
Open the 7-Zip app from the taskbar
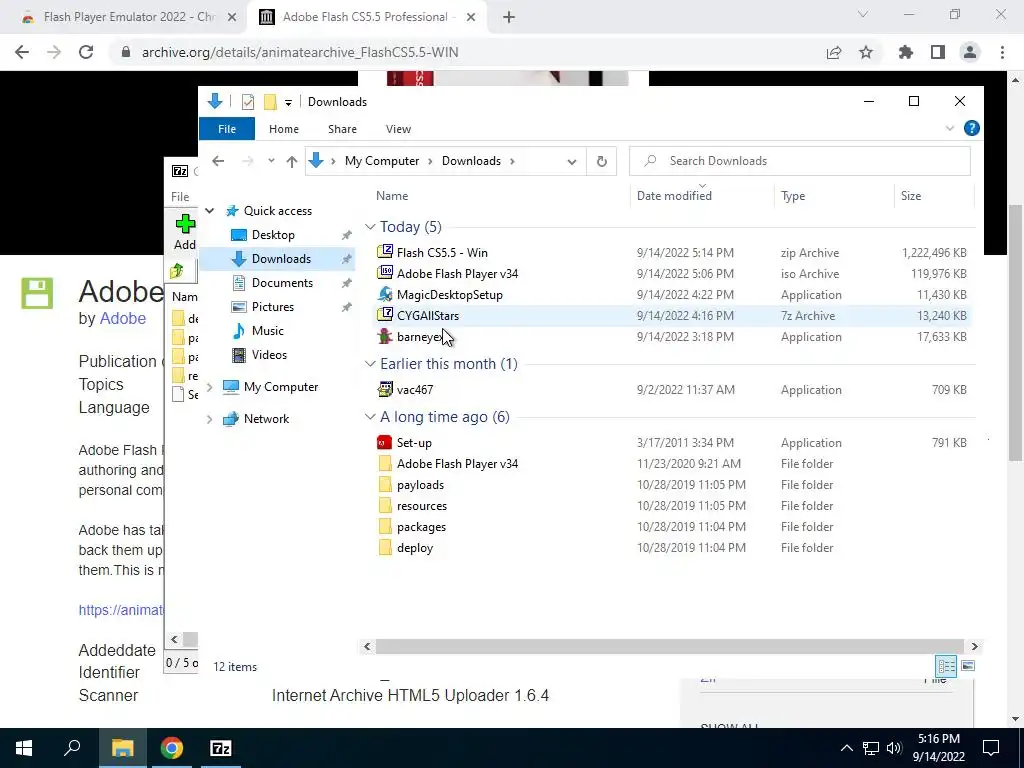(x=221, y=748)
